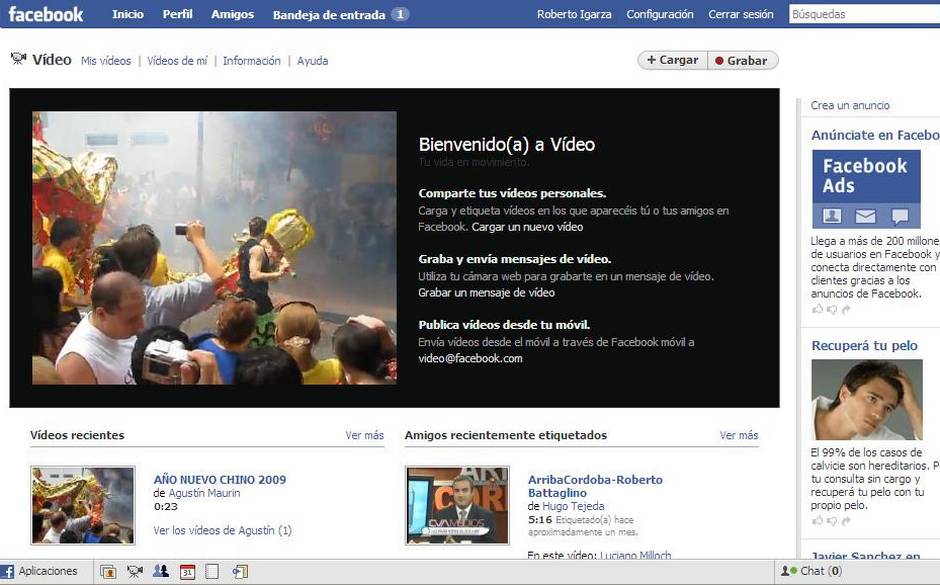Open Notes notepad icon in bottom bar
The width and height of the screenshot is (940, 585).
click(212, 571)
